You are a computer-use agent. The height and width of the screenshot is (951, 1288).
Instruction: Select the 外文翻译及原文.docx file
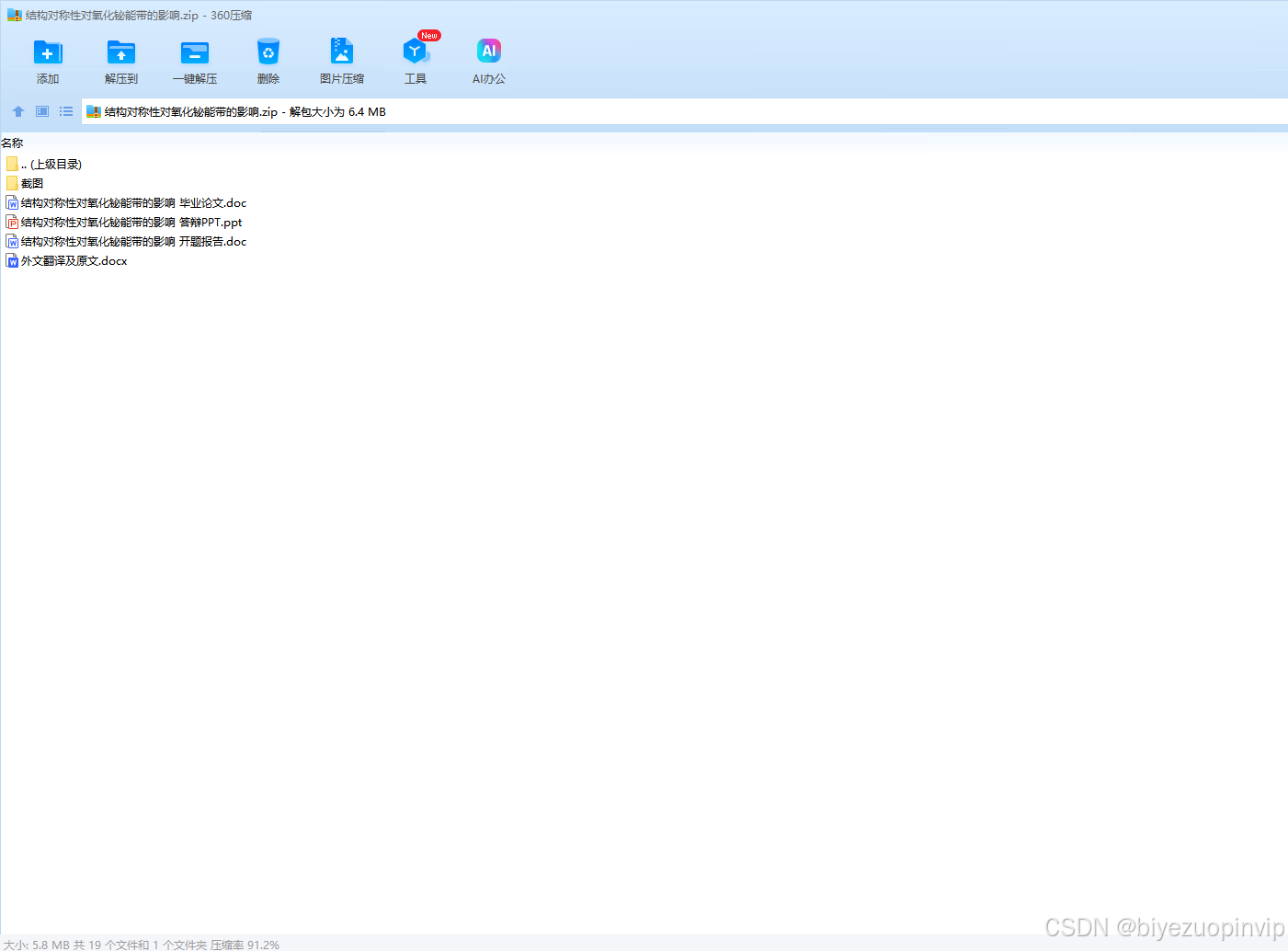tap(66, 260)
